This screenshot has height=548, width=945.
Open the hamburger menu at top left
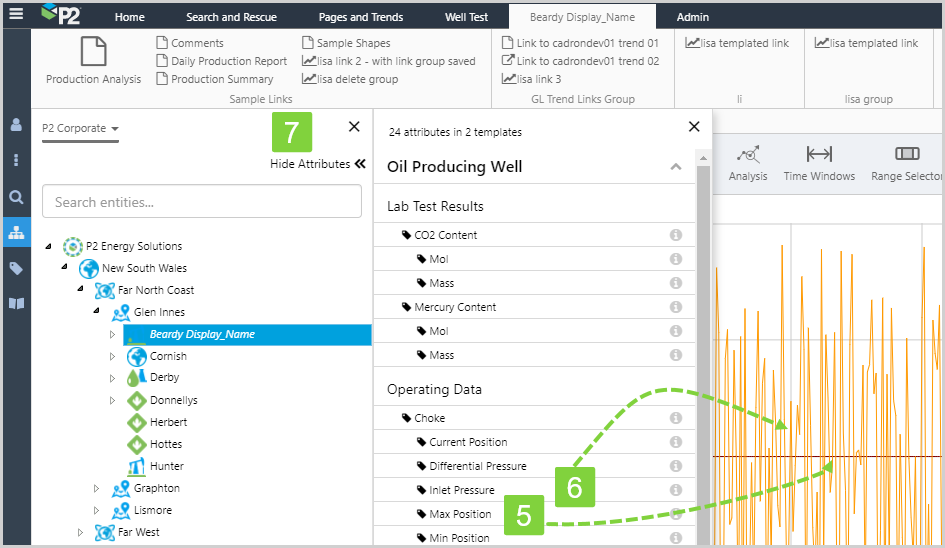(15, 15)
